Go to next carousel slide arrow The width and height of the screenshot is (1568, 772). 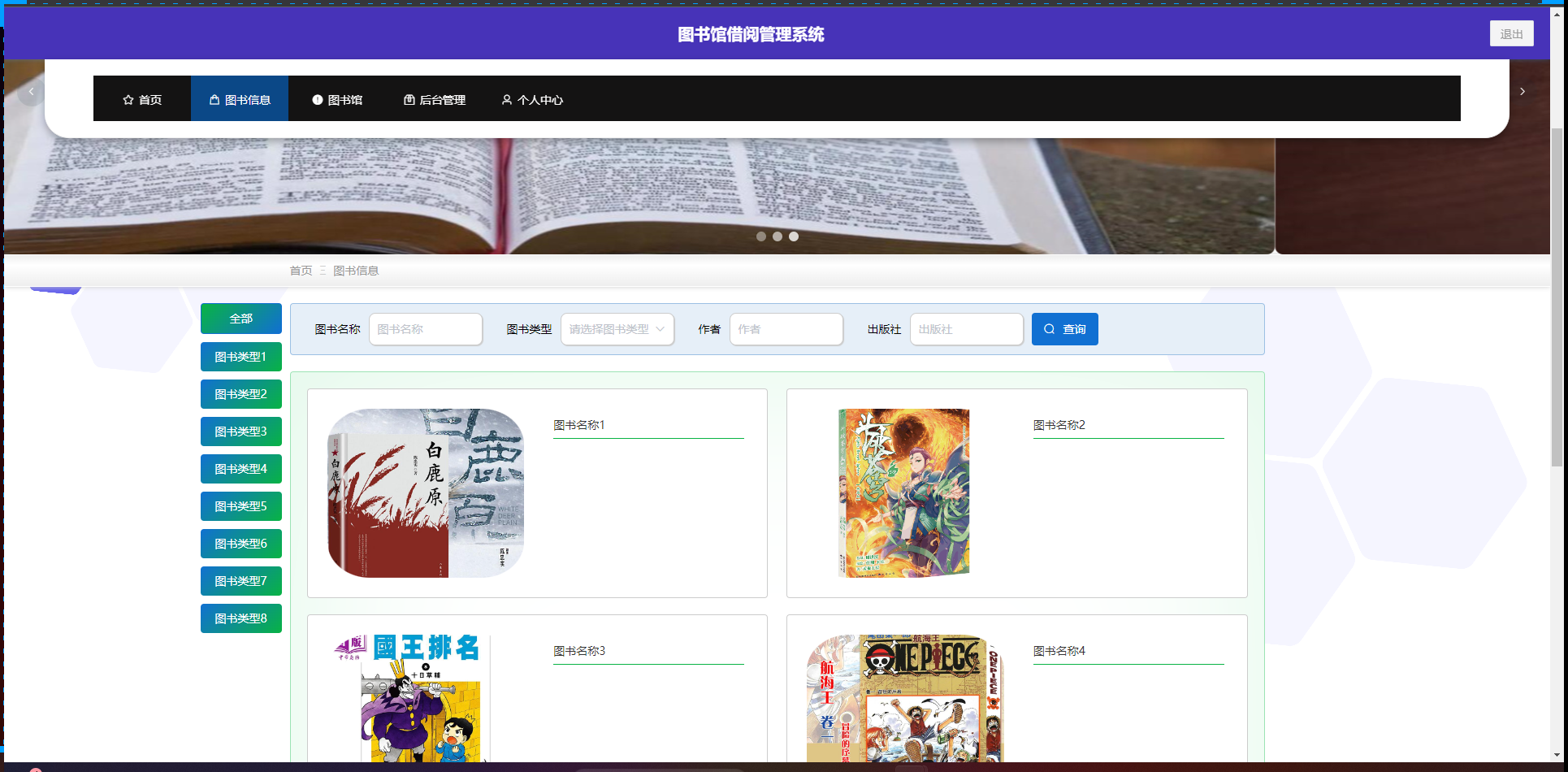pos(1523,92)
